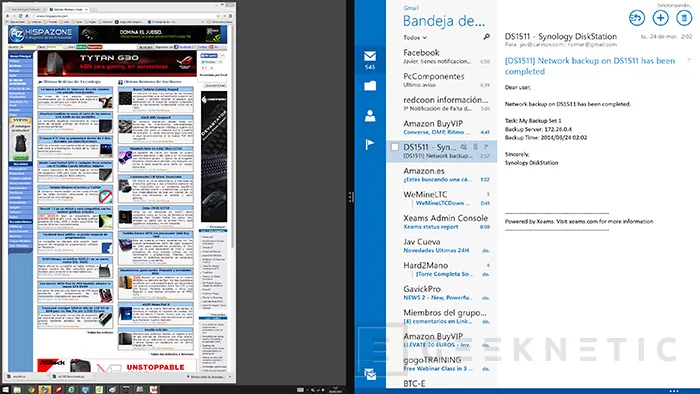Screen dimensions: 700x394
Task: Go forward in the Chrome browser
Action: click(14, 16)
